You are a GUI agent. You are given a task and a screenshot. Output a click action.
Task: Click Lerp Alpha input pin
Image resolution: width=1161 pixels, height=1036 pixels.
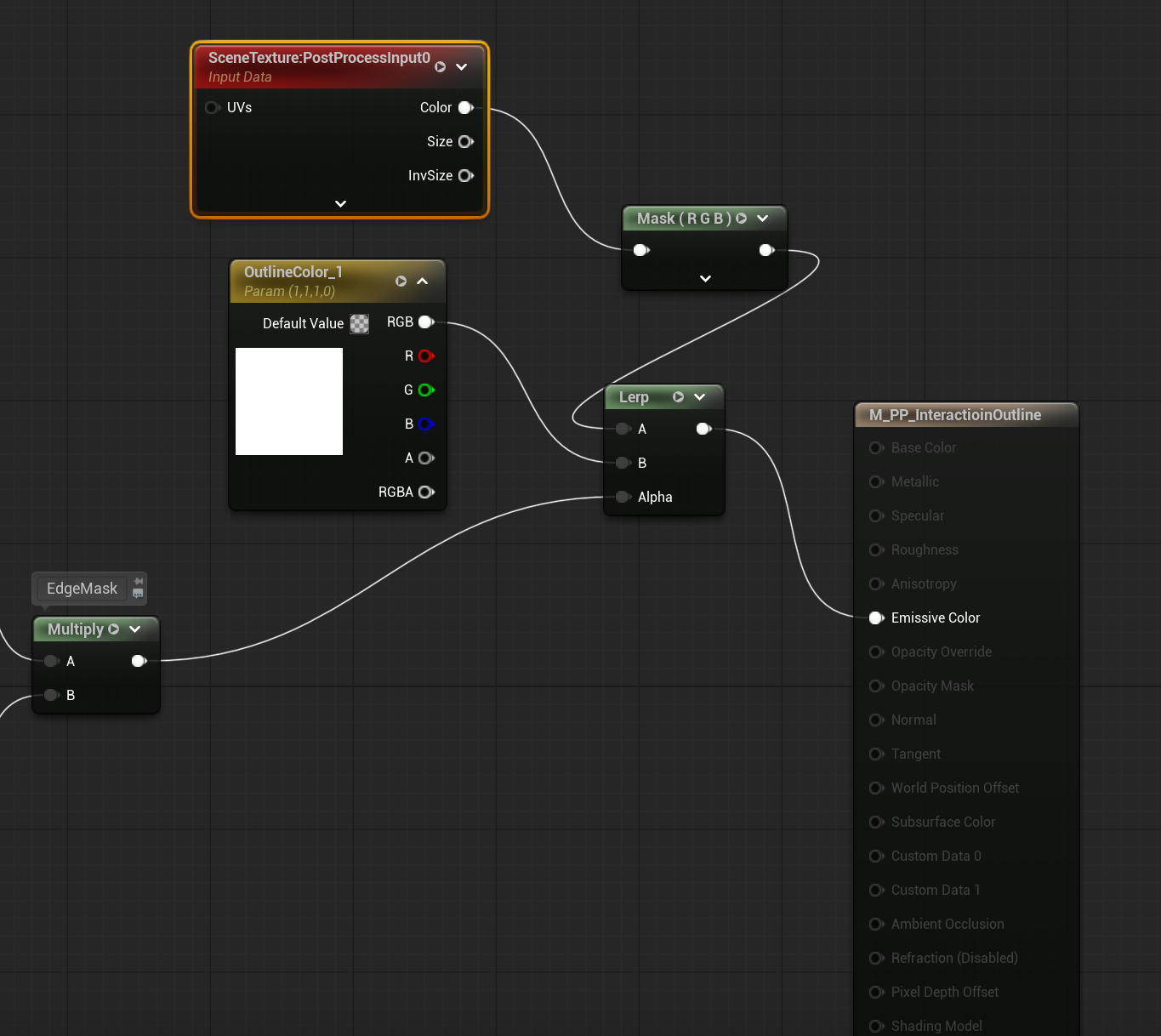point(623,497)
